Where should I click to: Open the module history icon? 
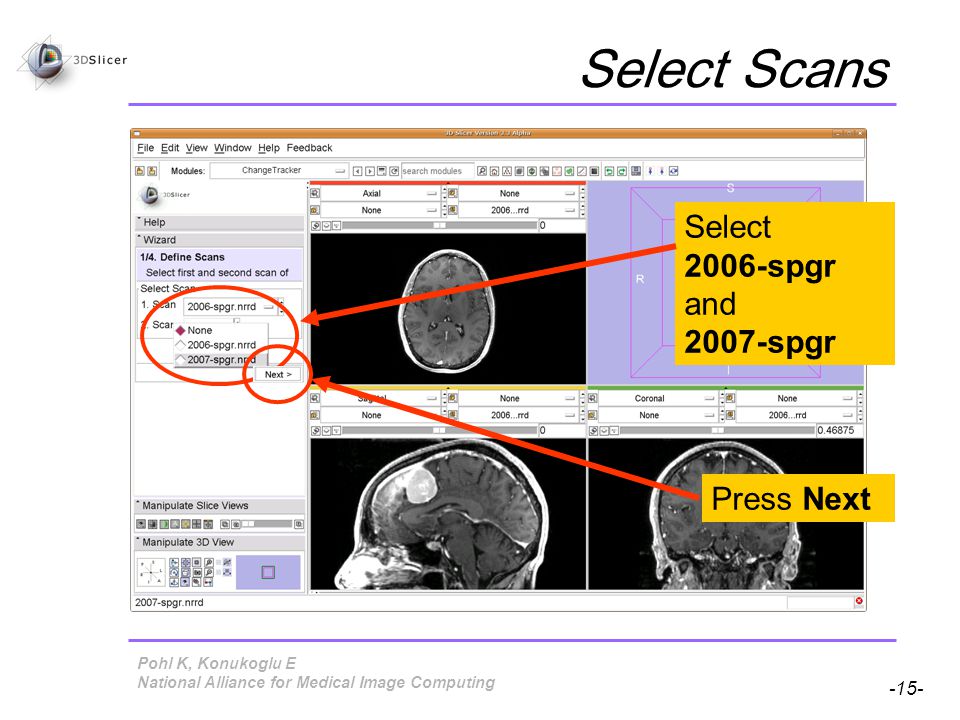382,171
